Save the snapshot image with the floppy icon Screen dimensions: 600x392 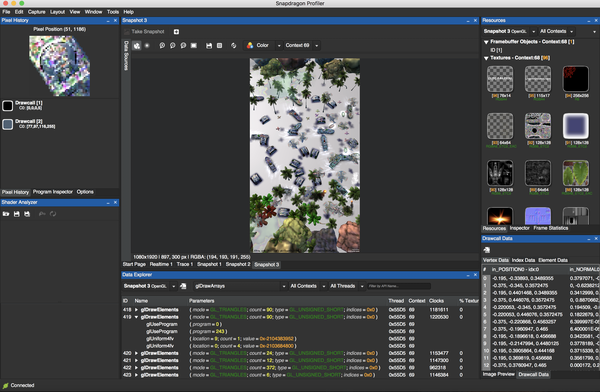[x=209, y=46]
